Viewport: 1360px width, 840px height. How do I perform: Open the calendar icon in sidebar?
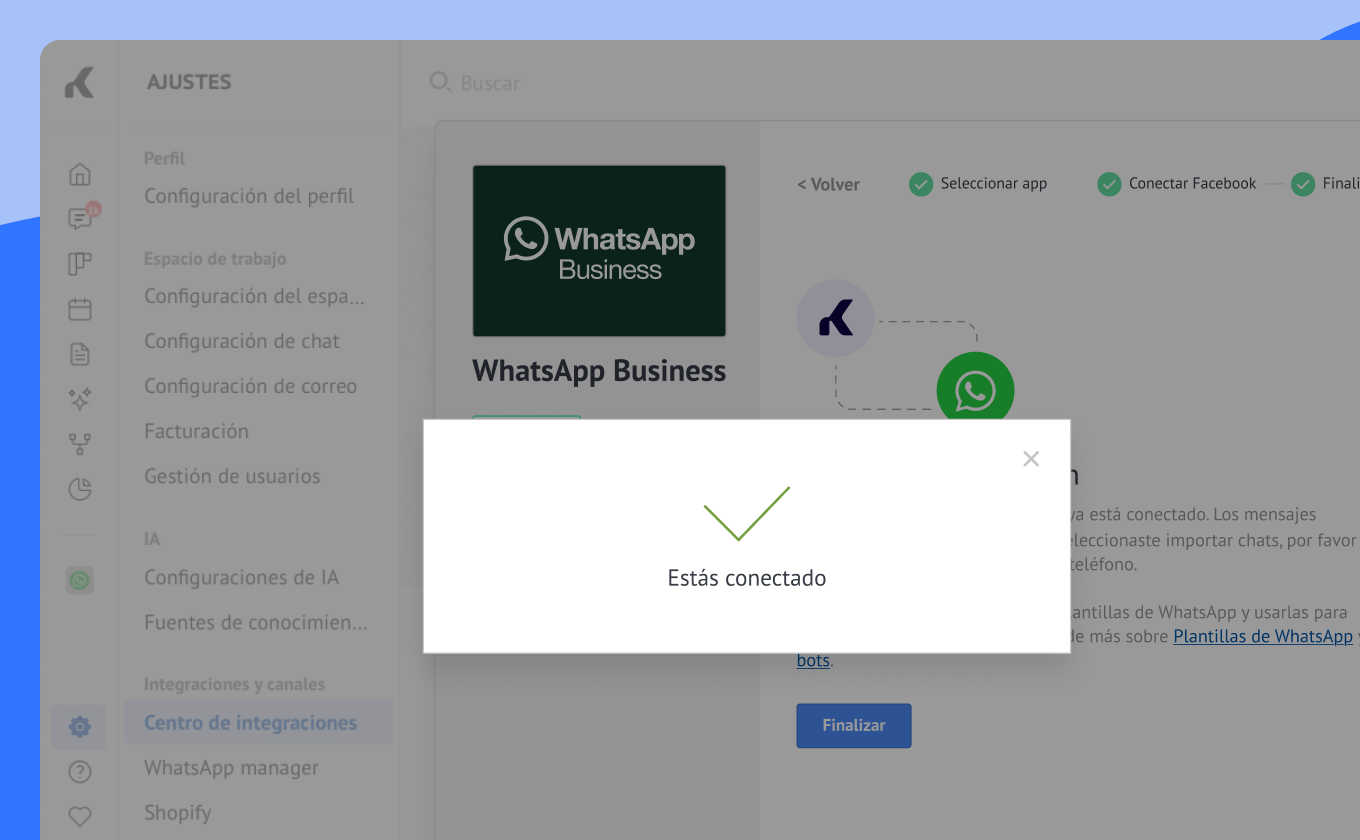click(80, 309)
